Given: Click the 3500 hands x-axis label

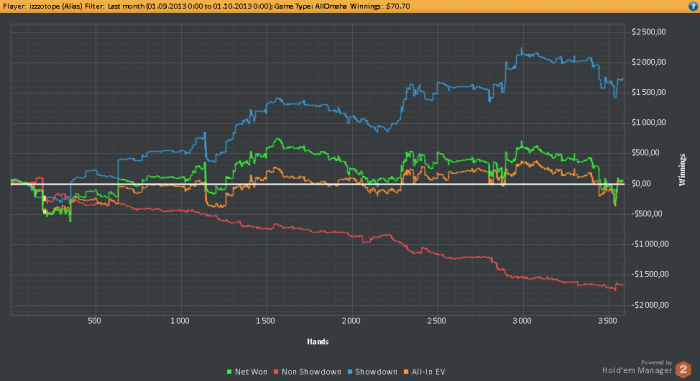Looking at the screenshot, I should click(607, 321).
